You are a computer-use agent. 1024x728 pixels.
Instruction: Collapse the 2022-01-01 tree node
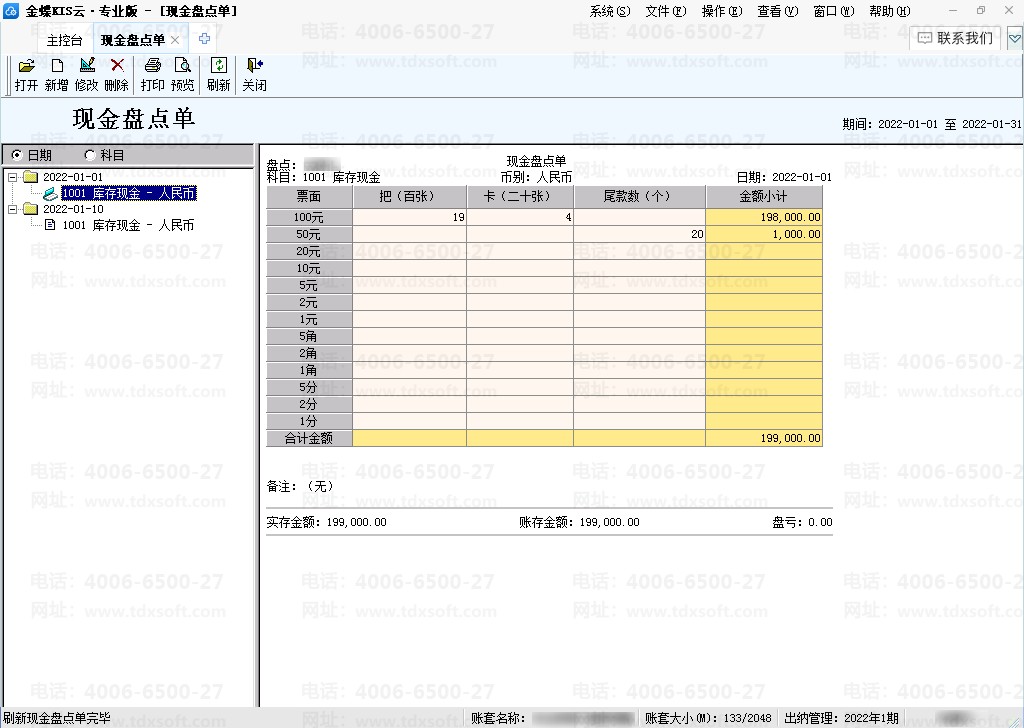pyautogui.click(x=12, y=177)
